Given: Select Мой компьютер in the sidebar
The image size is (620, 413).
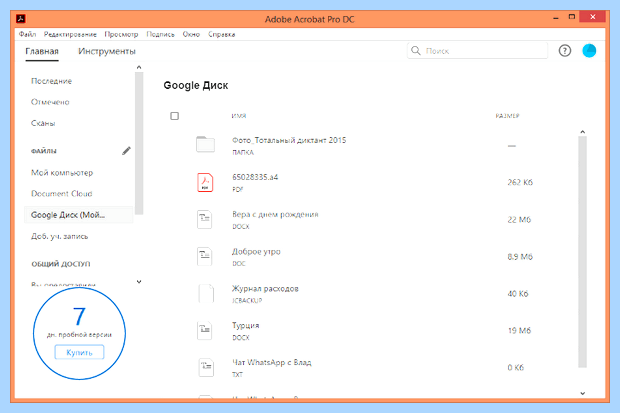Looking at the screenshot, I should point(62,172).
